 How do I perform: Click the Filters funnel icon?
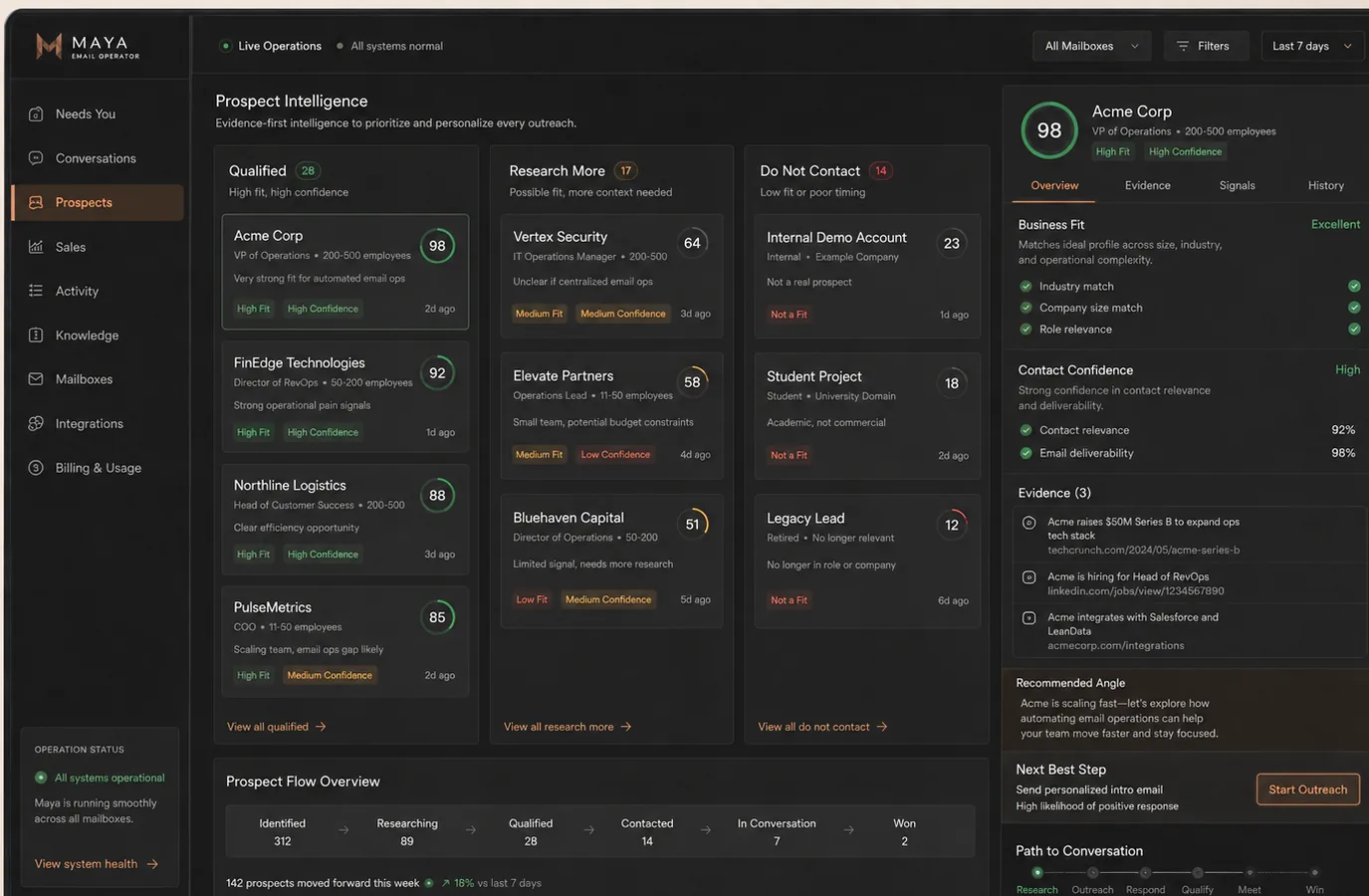point(1183,46)
